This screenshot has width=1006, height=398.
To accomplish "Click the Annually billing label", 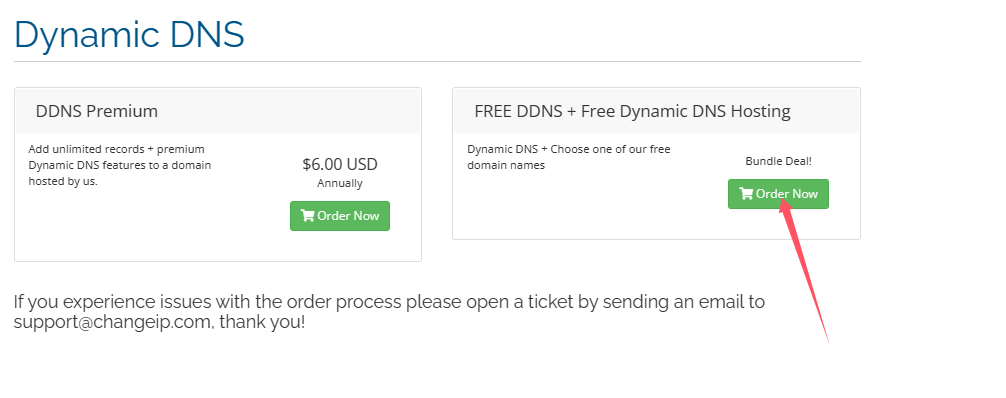I will pyautogui.click(x=340, y=184).
